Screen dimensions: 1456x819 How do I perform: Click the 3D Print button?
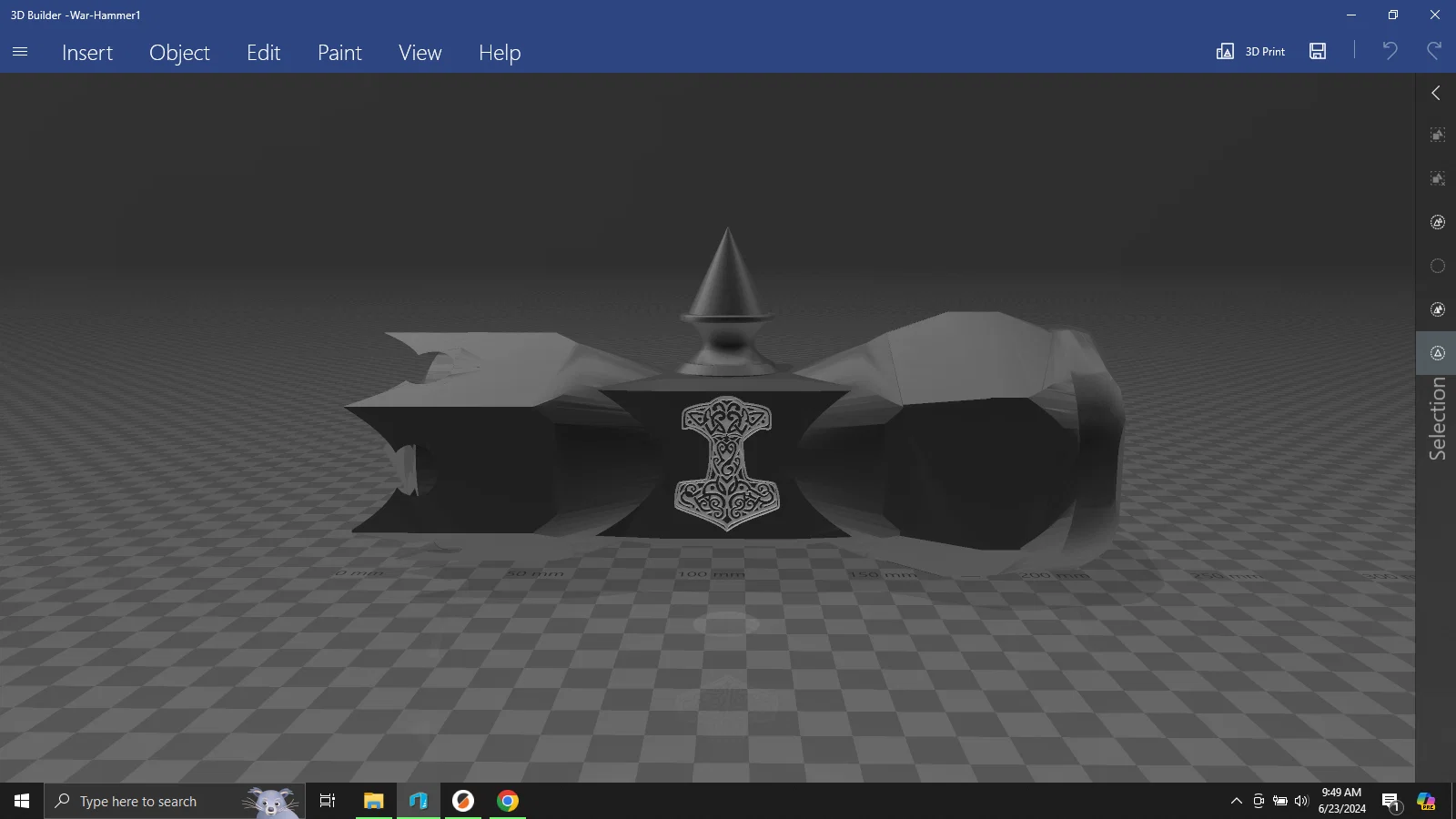[x=1251, y=51]
